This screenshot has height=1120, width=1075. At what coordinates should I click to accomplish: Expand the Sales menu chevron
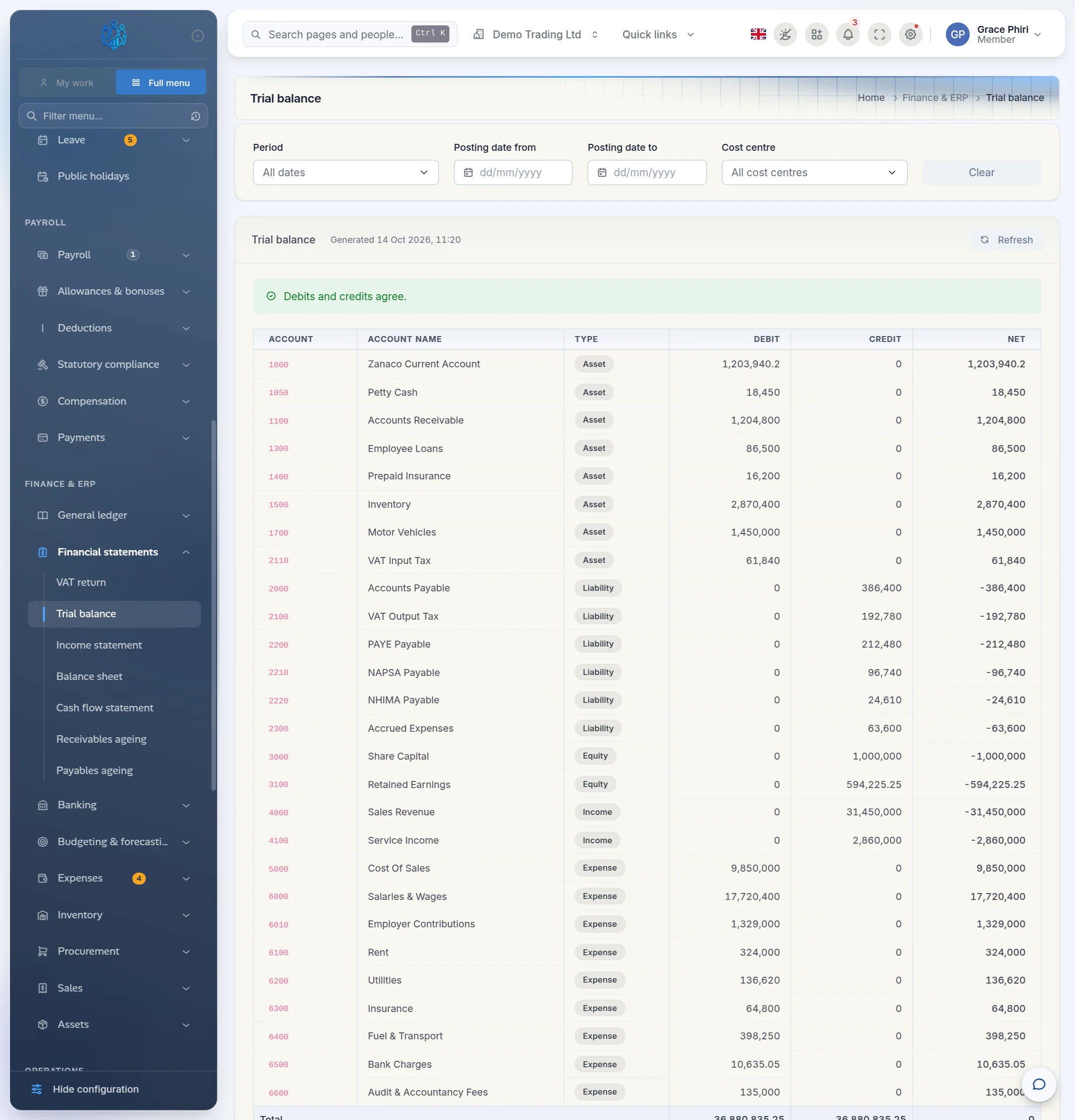tap(186, 988)
